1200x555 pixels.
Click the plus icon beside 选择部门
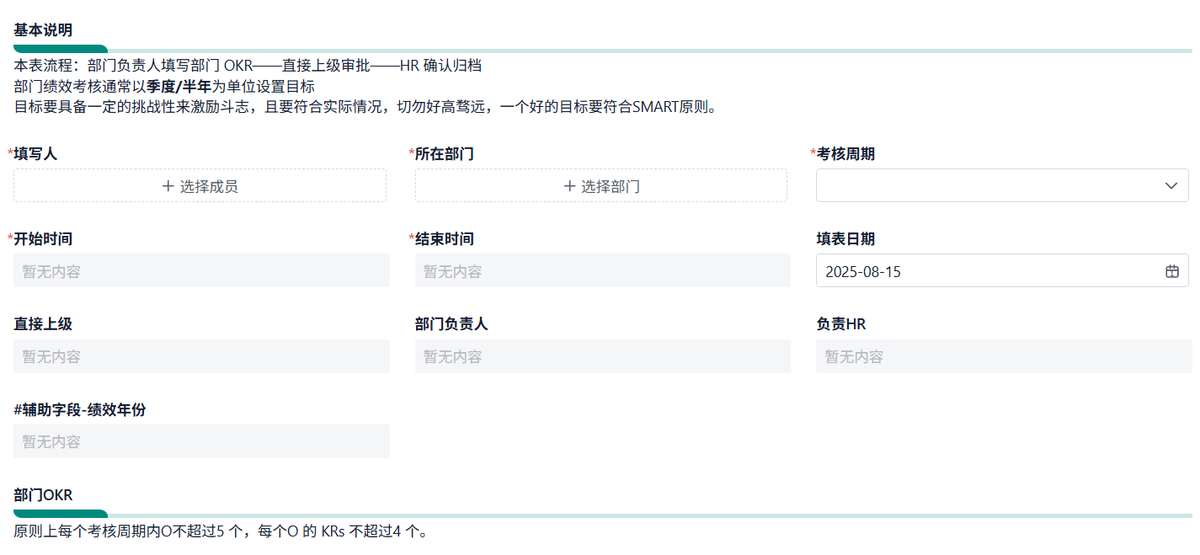click(570, 186)
